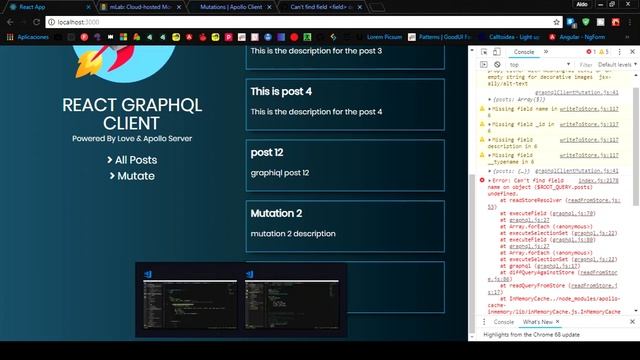
Task: Open the Aplicaciones apps shortcut
Action: [x=28, y=37]
